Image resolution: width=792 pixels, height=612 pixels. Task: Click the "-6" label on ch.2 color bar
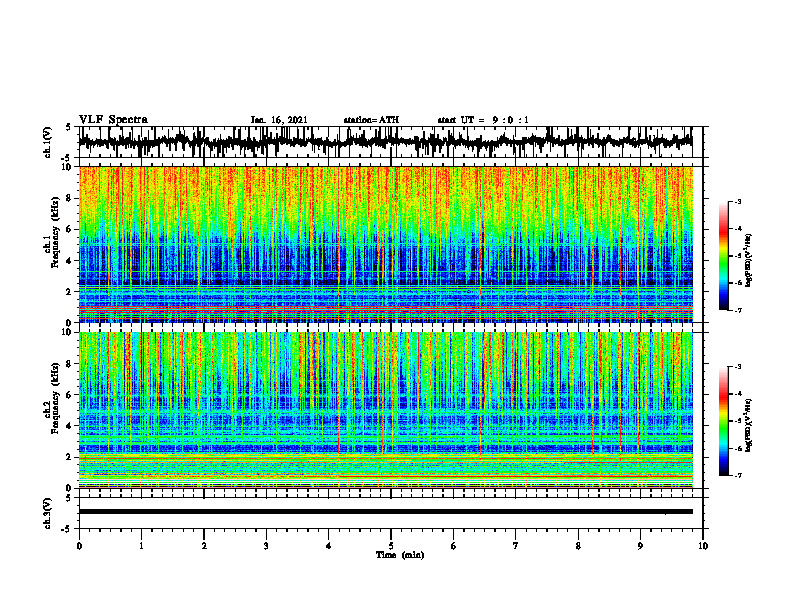tap(738, 448)
